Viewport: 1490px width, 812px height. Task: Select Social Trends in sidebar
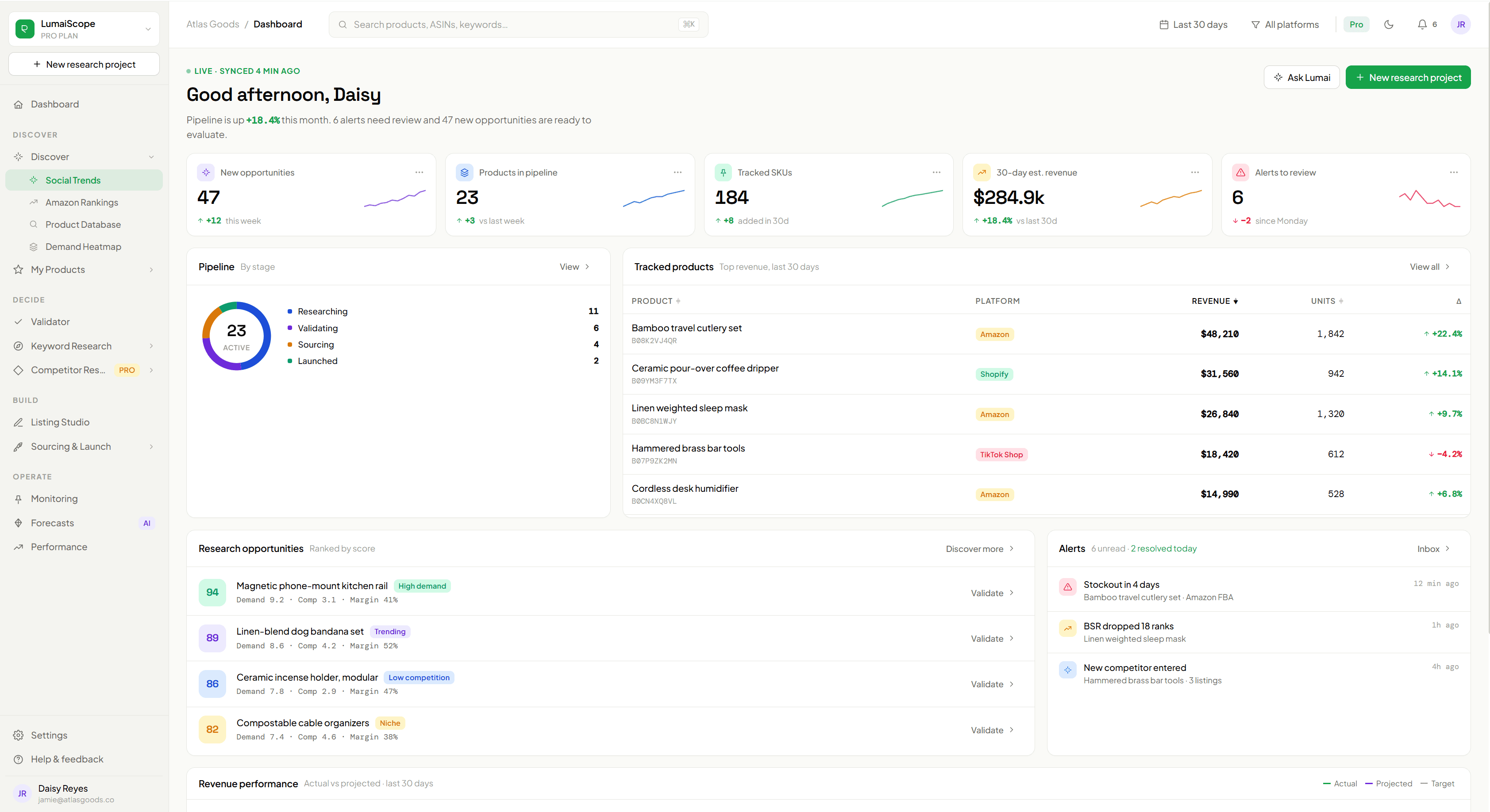84,180
